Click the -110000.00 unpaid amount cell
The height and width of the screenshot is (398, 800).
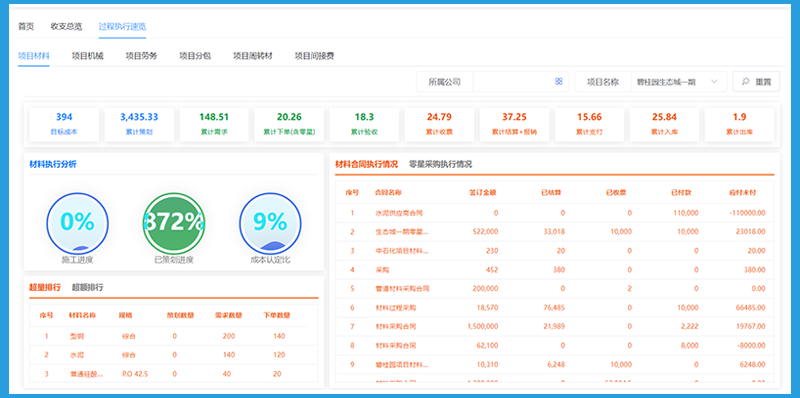click(x=748, y=213)
